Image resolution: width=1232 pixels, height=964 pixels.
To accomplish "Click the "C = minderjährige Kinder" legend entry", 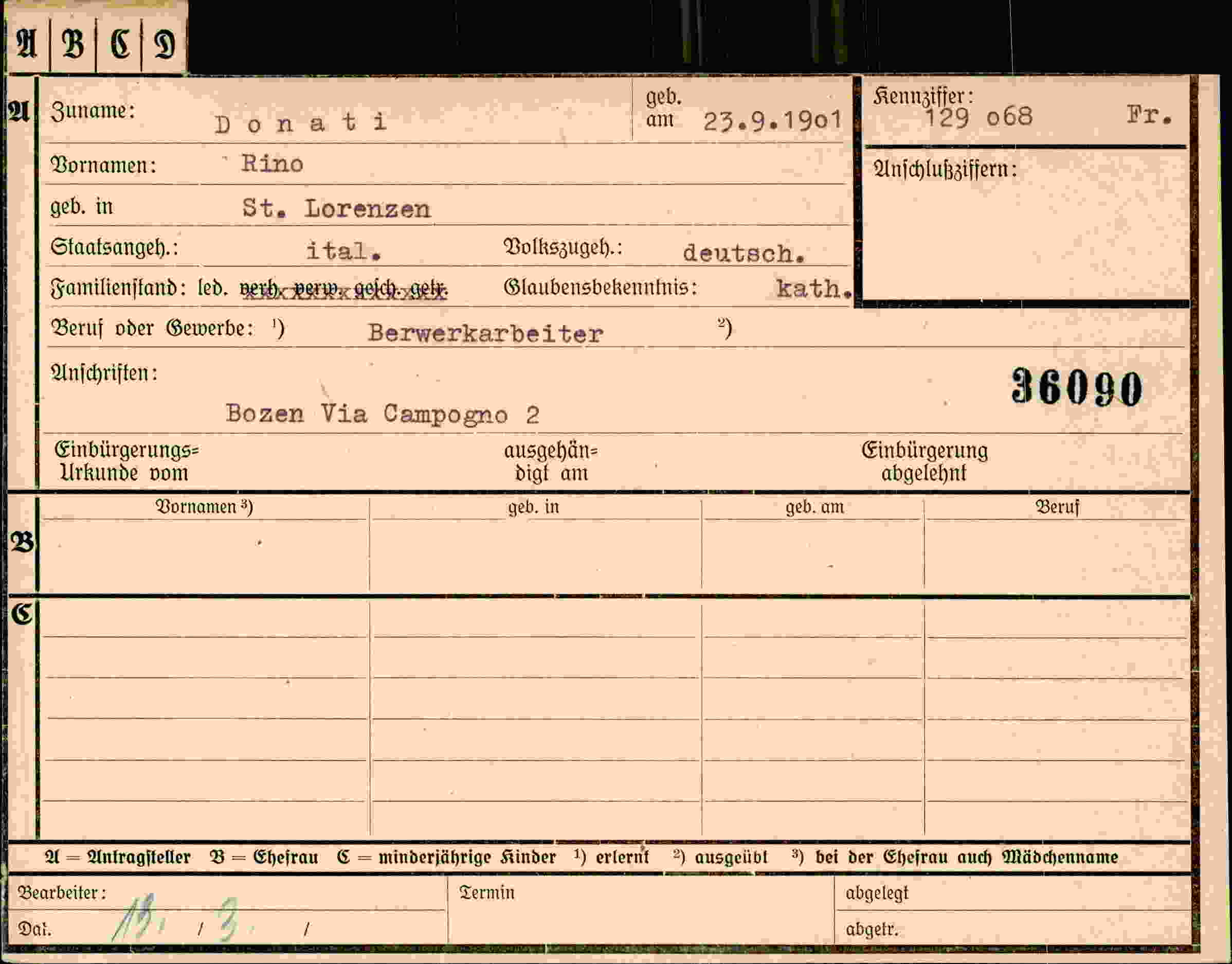I will point(446,857).
